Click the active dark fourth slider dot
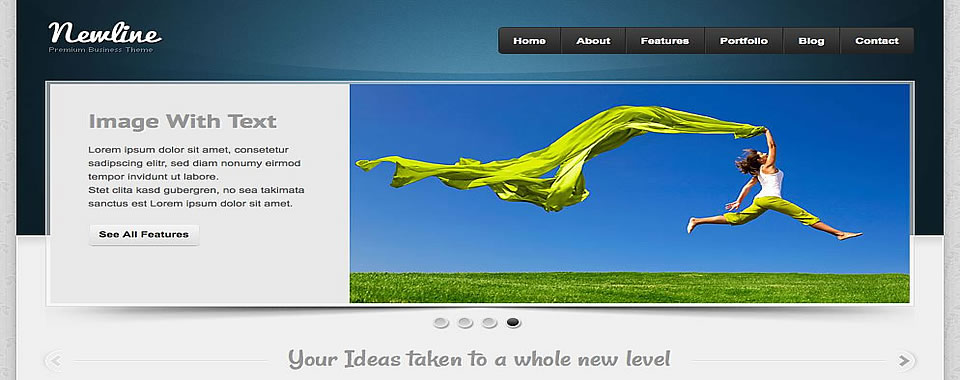Viewport: 960px width, 380px height. [x=513, y=322]
